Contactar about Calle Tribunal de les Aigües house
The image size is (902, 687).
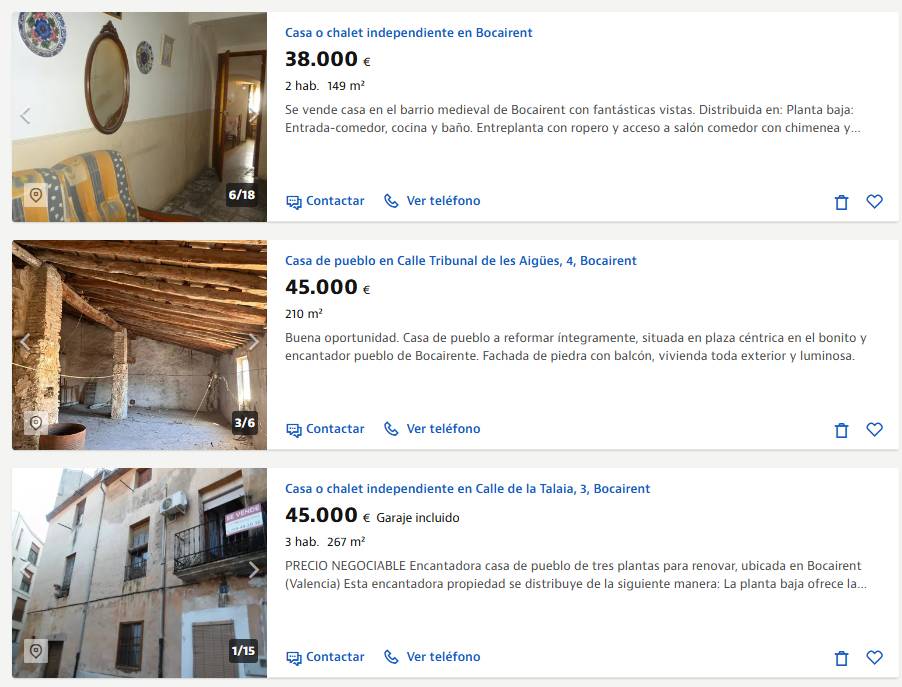(325, 429)
